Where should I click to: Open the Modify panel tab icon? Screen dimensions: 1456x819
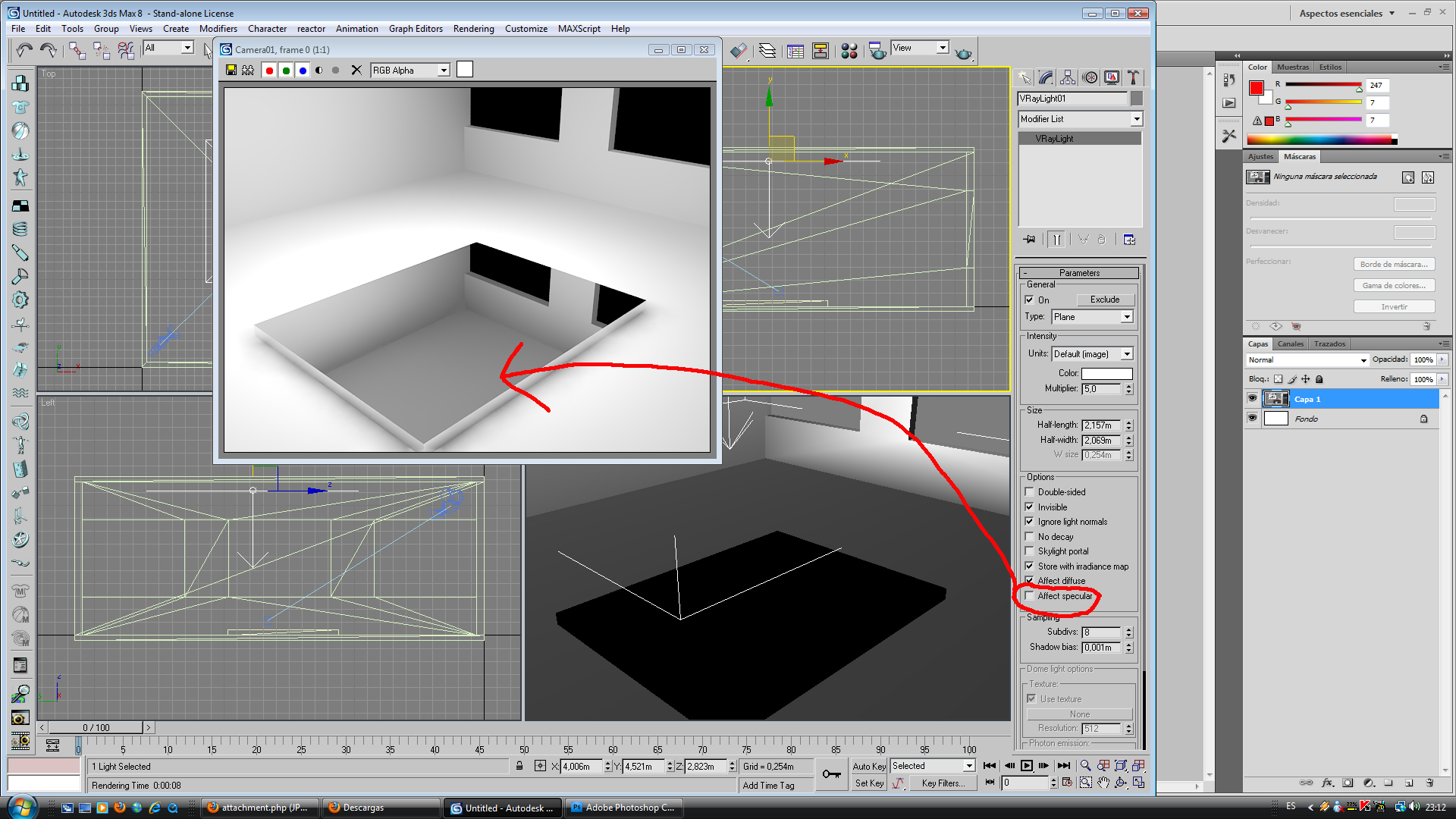tap(1046, 77)
